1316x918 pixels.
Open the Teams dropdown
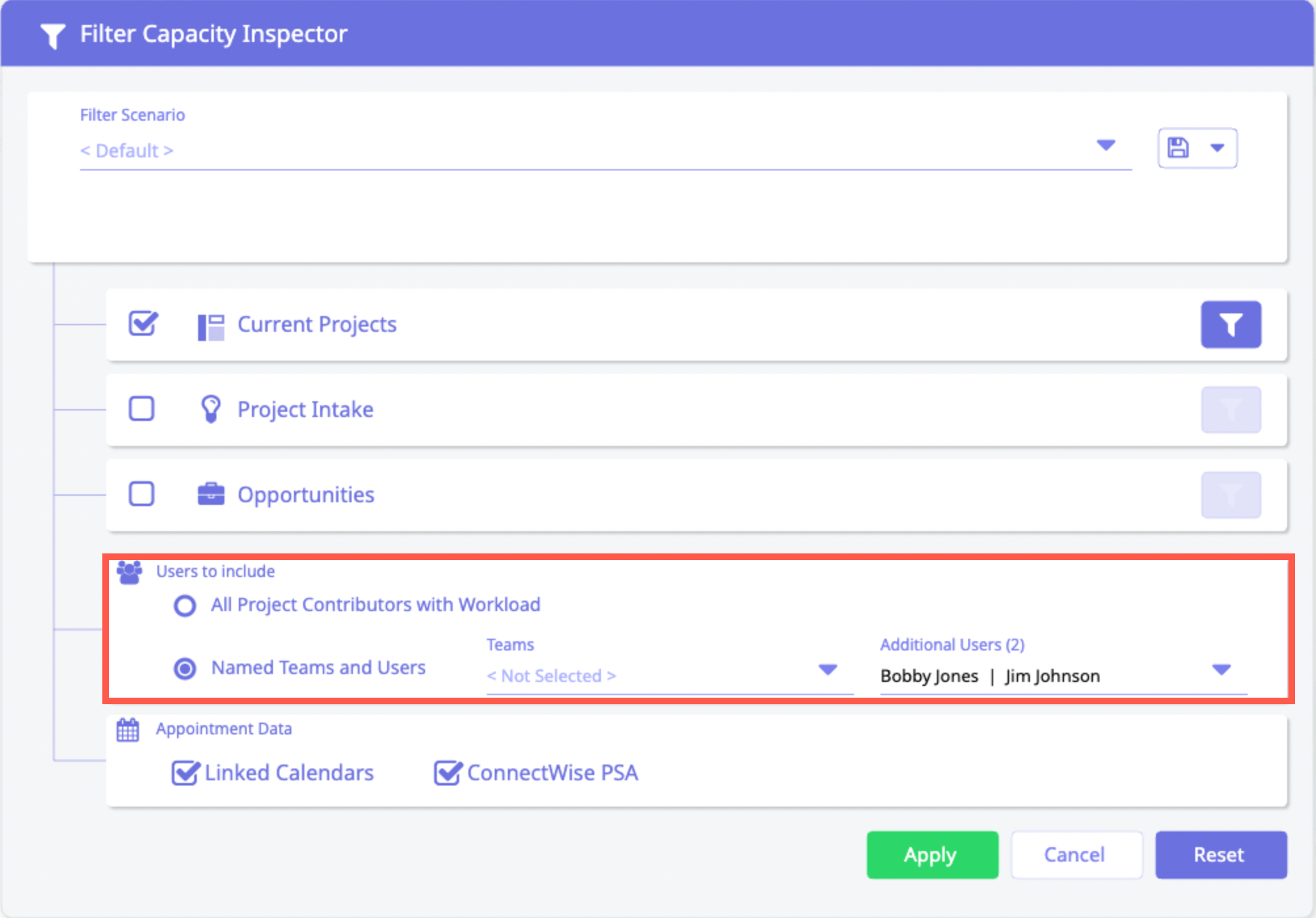[828, 669]
